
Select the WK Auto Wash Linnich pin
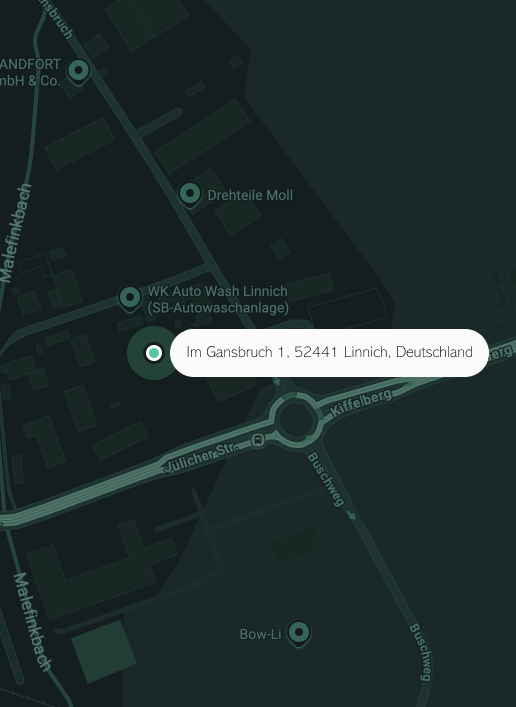[x=130, y=298]
